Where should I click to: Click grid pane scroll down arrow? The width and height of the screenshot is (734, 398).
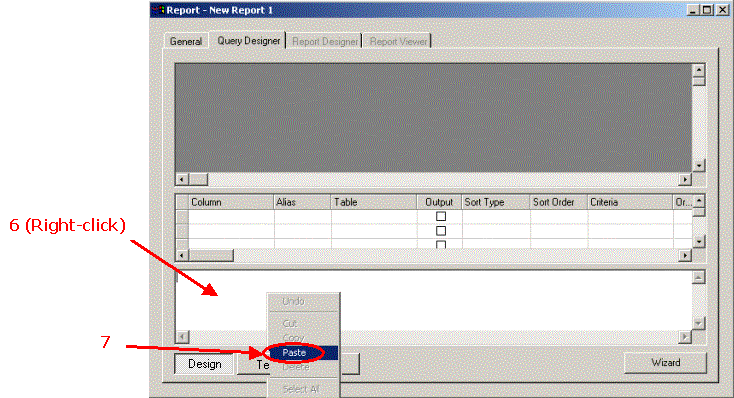(698, 242)
